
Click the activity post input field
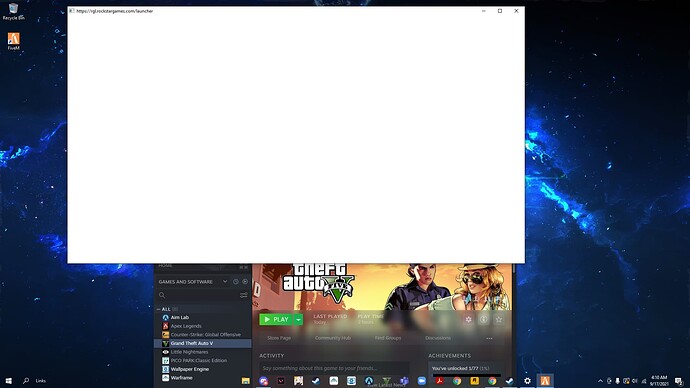[334, 368]
